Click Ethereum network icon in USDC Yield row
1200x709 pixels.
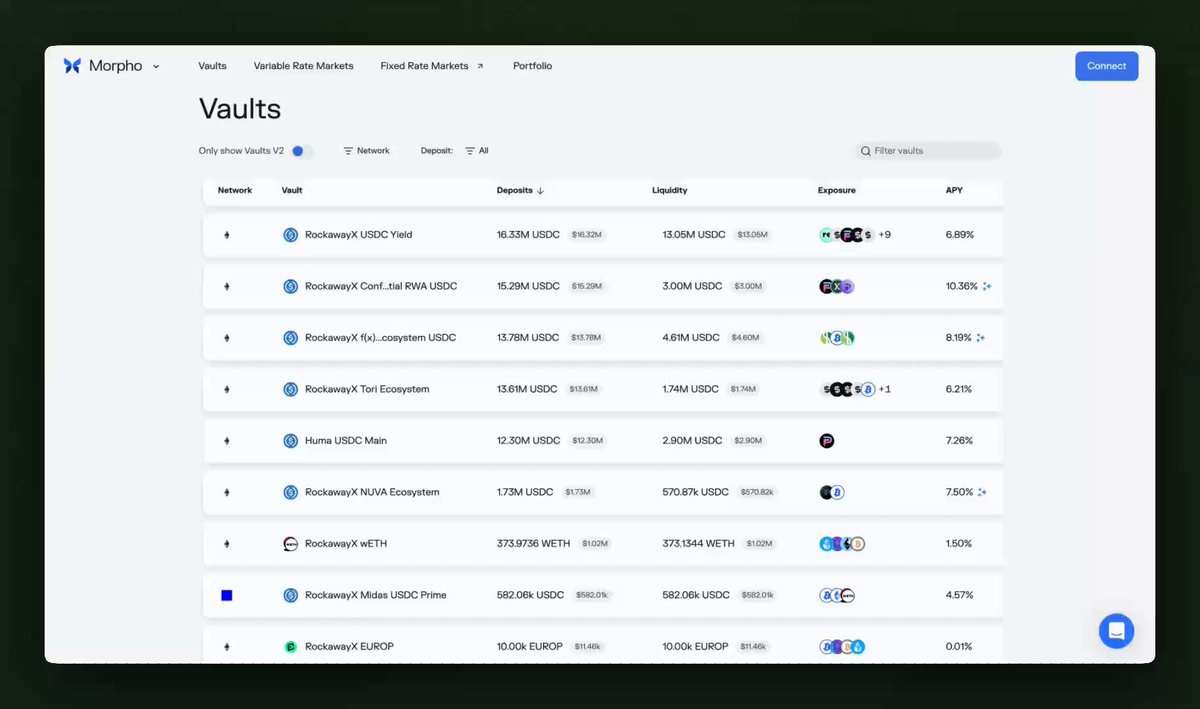point(227,235)
